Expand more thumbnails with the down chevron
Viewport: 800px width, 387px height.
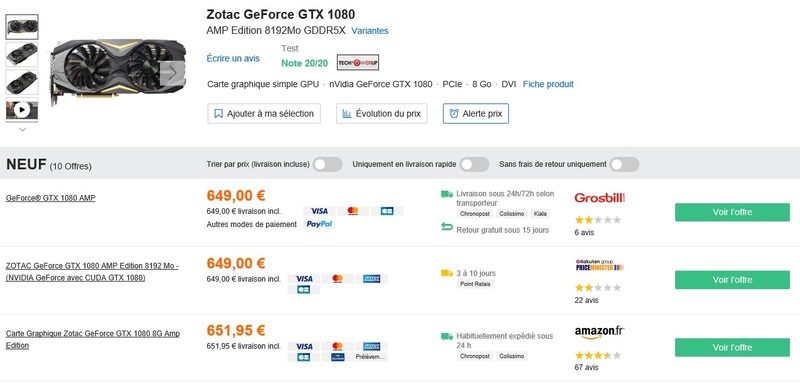point(22,130)
